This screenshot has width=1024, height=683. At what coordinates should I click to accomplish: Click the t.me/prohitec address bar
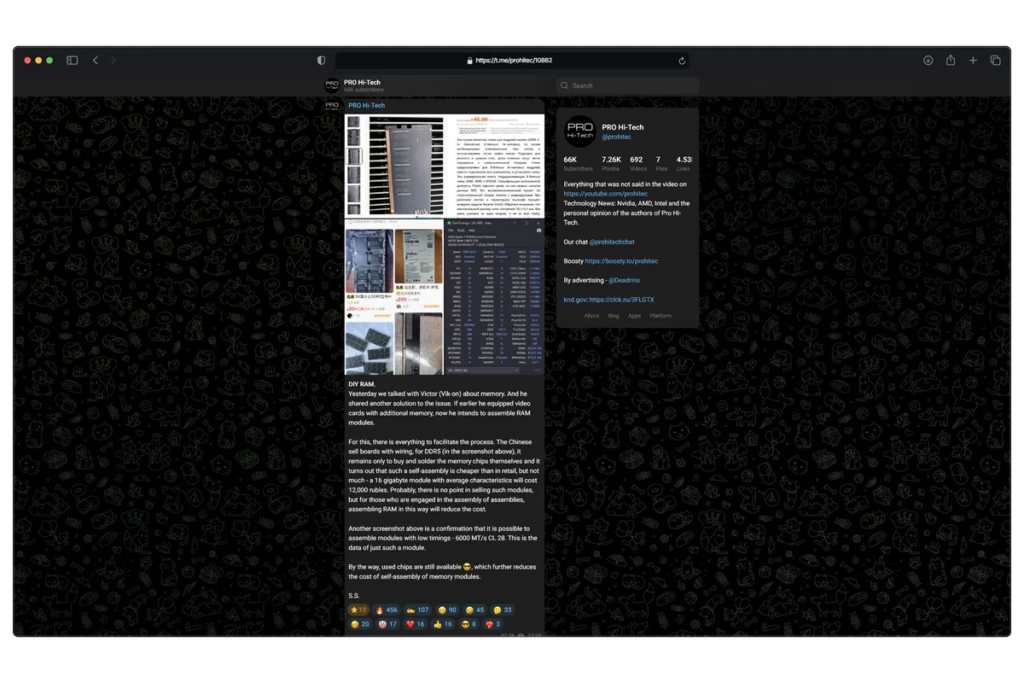[x=512, y=60]
